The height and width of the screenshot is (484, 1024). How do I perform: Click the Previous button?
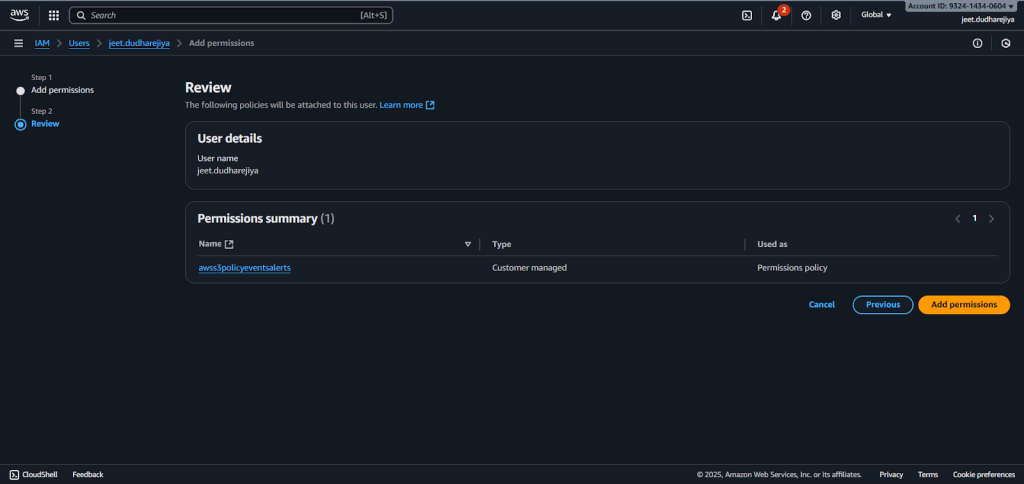(883, 304)
